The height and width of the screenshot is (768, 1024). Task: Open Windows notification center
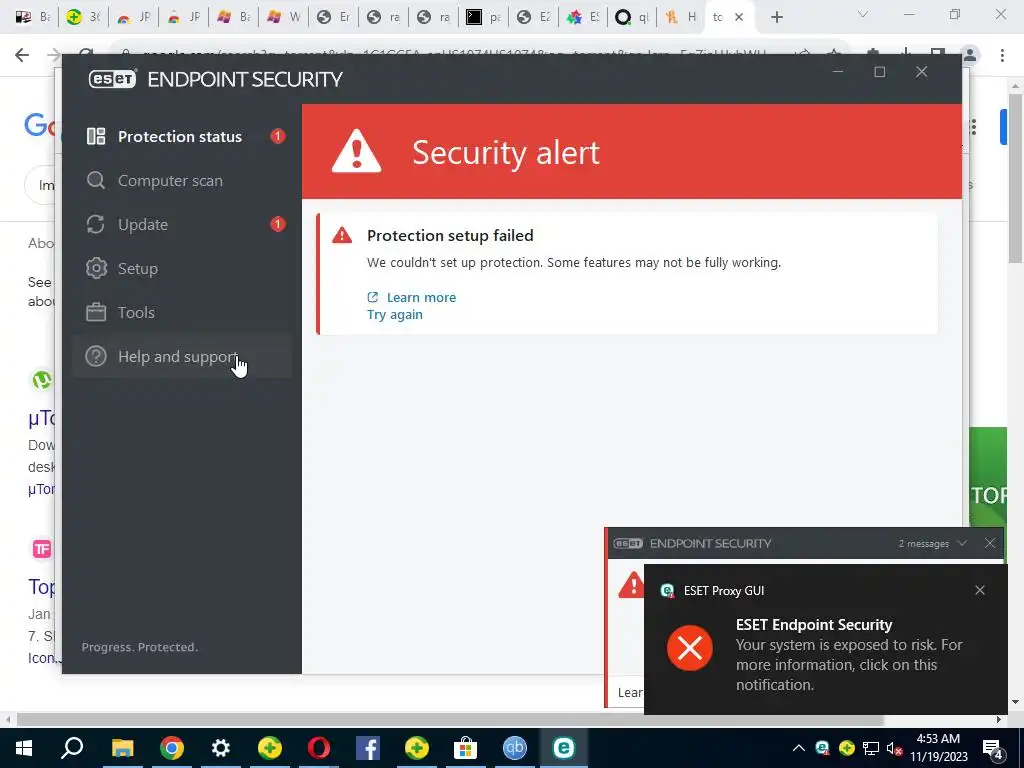click(x=993, y=748)
